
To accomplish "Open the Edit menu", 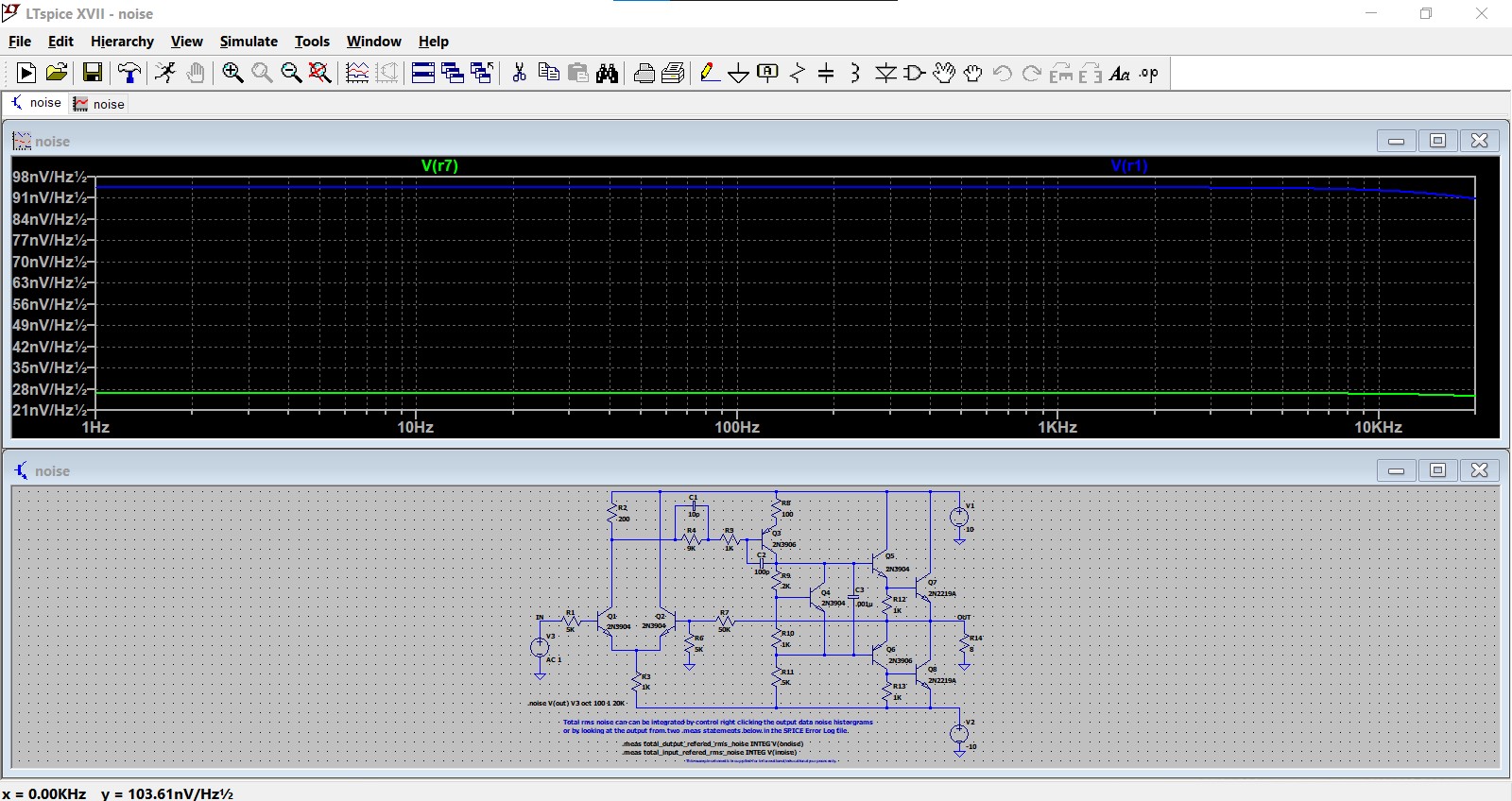I will click(60, 42).
